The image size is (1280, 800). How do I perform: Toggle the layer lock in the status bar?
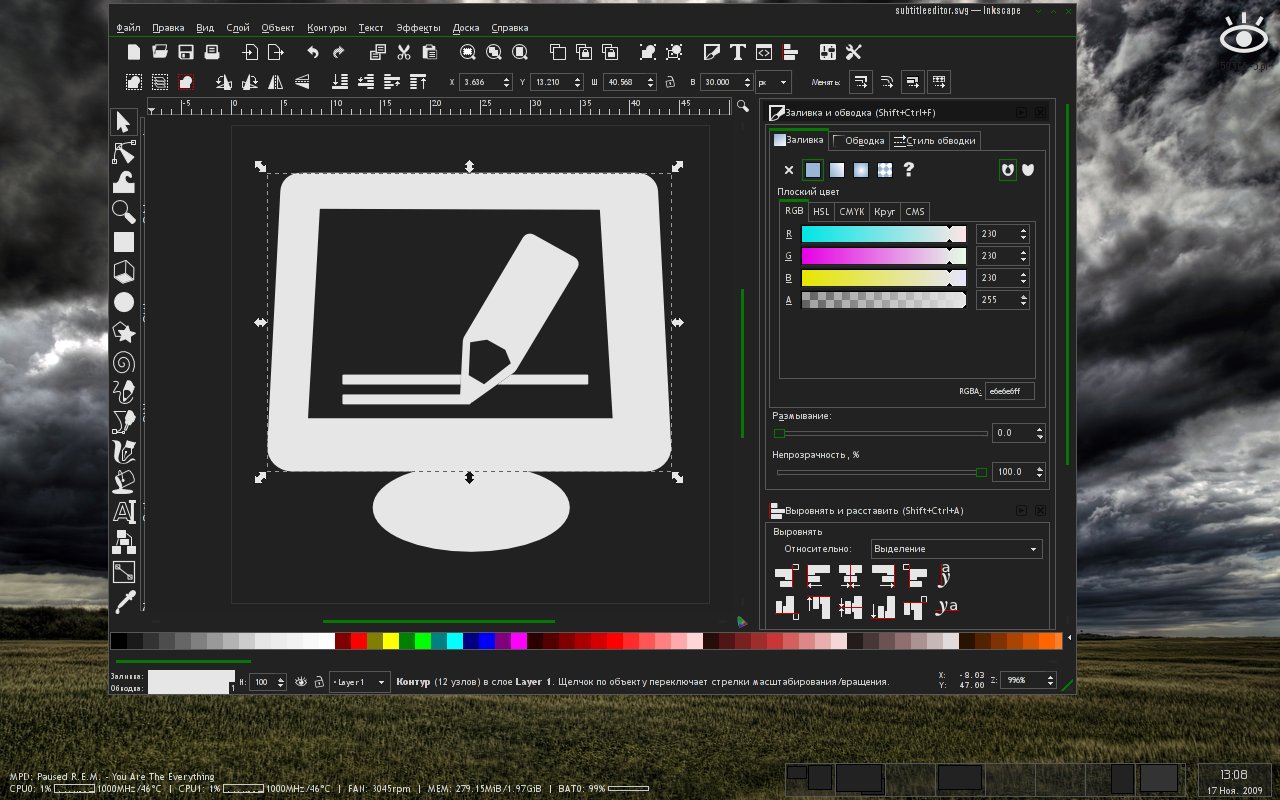[319, 680]
